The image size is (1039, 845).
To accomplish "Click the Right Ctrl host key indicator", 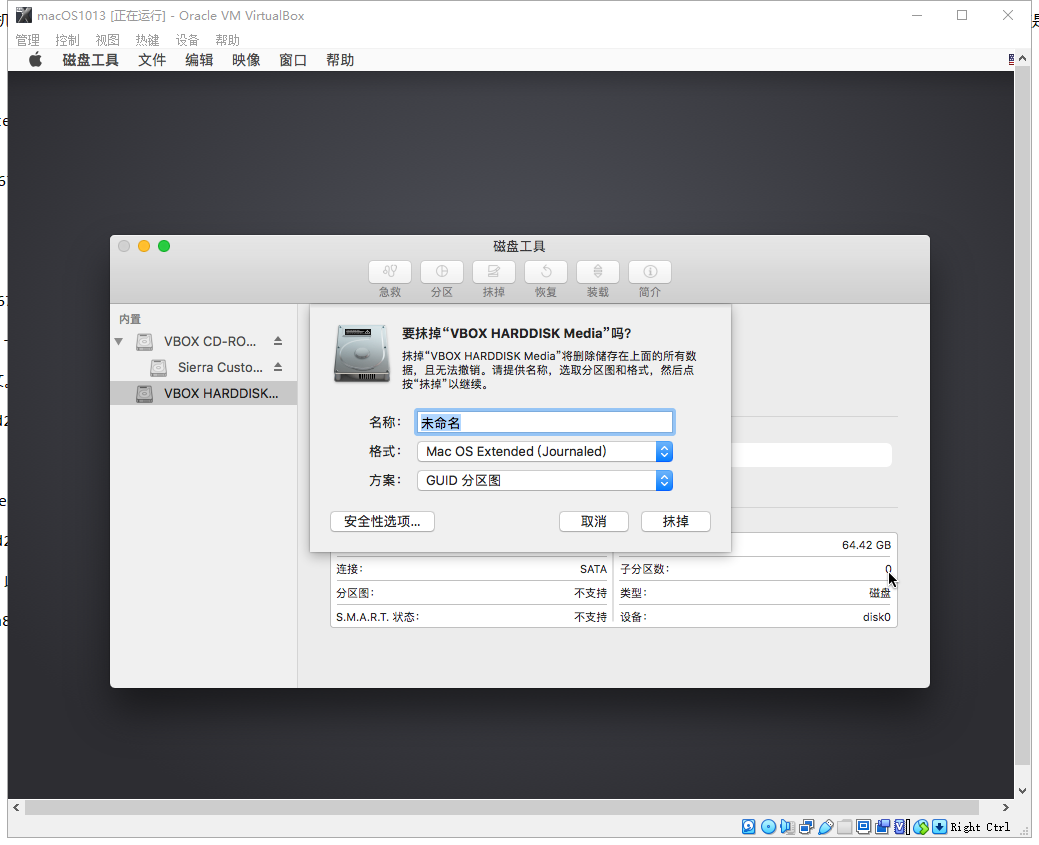I will click(980, 826).
